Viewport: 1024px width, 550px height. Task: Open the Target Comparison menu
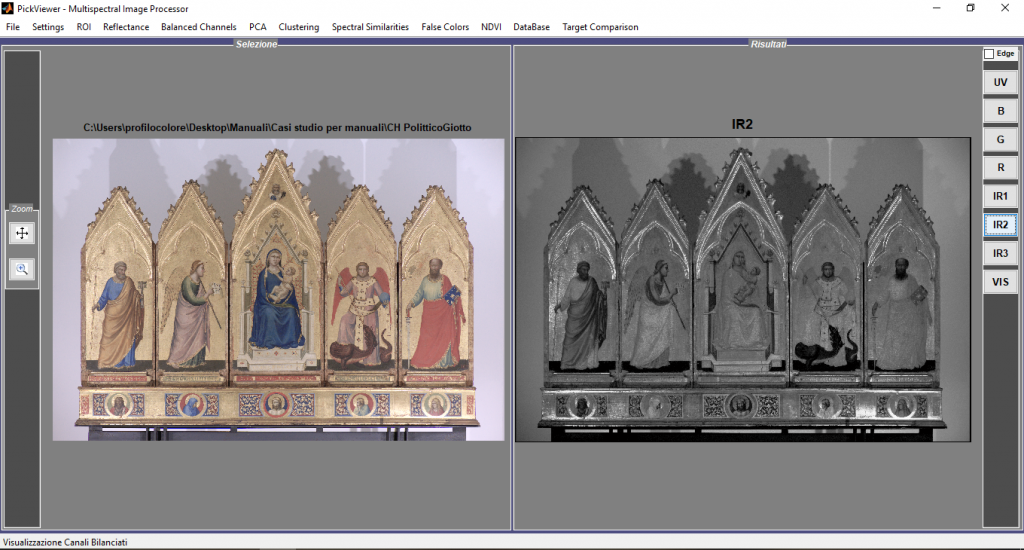pos(600,27)
